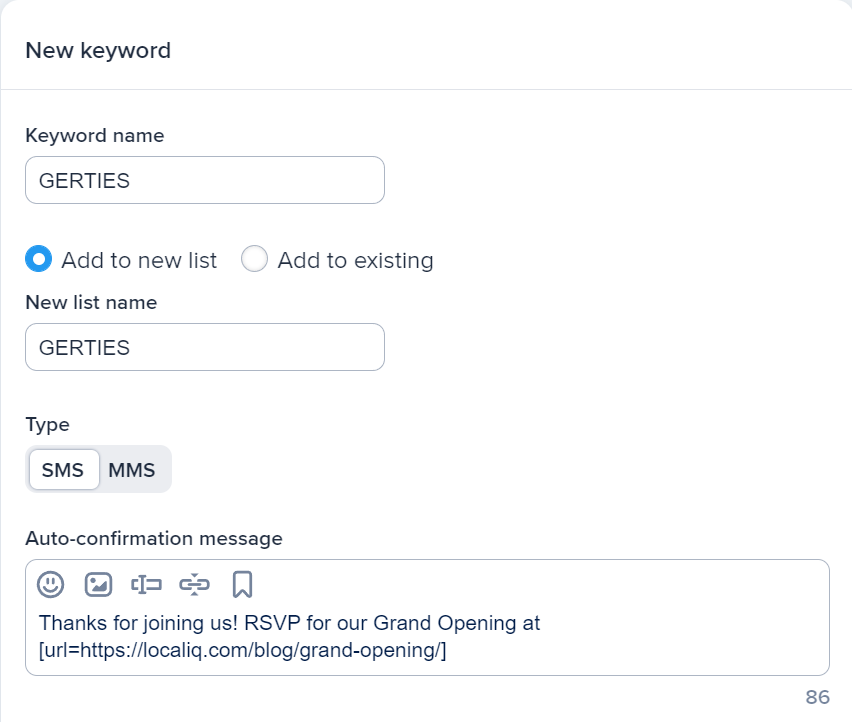
Task: Click the Keyword name input field
Action: [205, 180]
